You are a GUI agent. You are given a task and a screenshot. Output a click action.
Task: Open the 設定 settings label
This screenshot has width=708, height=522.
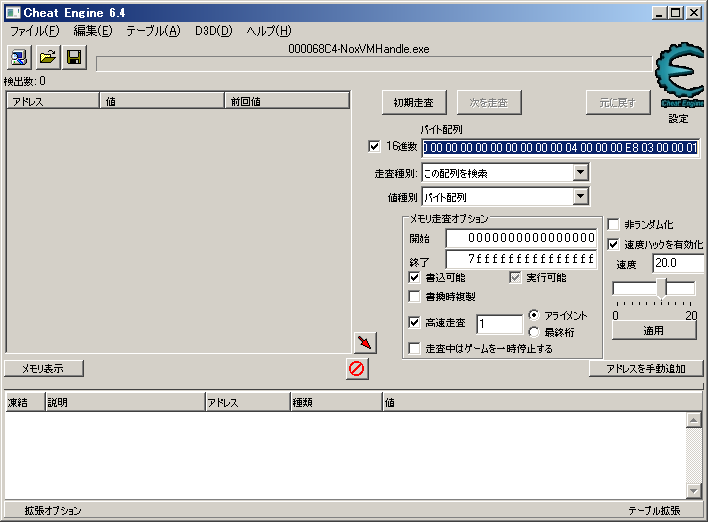click(x=679, y=119)
